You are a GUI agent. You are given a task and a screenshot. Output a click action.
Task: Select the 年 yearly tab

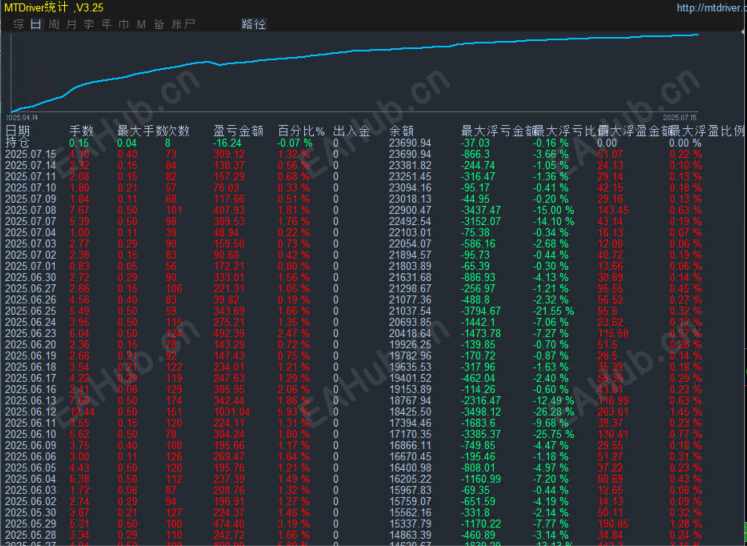point(106,24)
